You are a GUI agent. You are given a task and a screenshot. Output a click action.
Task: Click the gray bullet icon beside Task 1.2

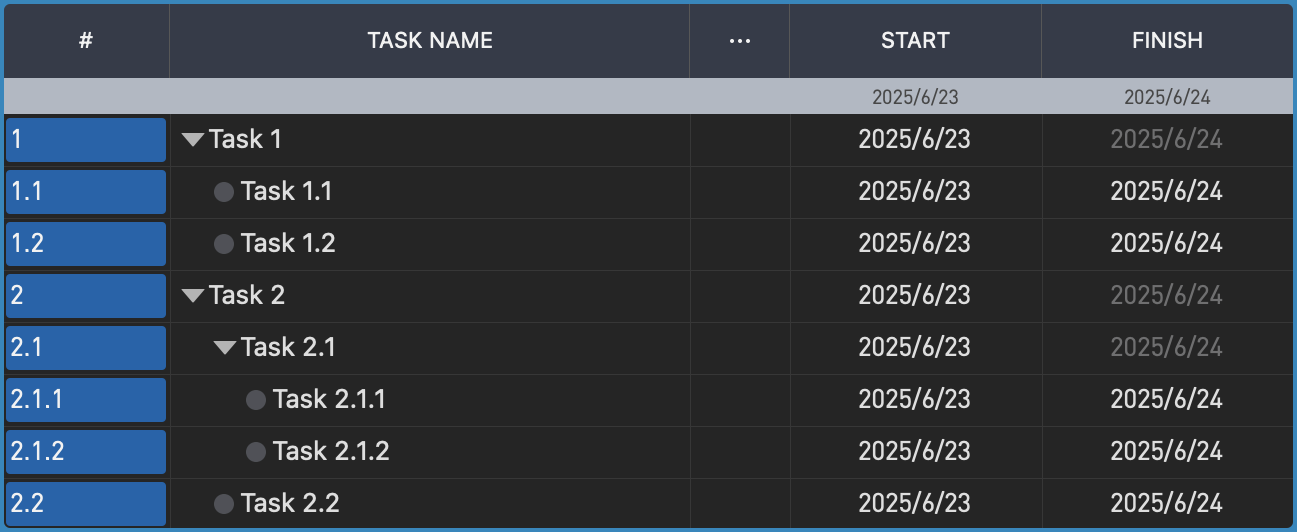coord(224,244)
